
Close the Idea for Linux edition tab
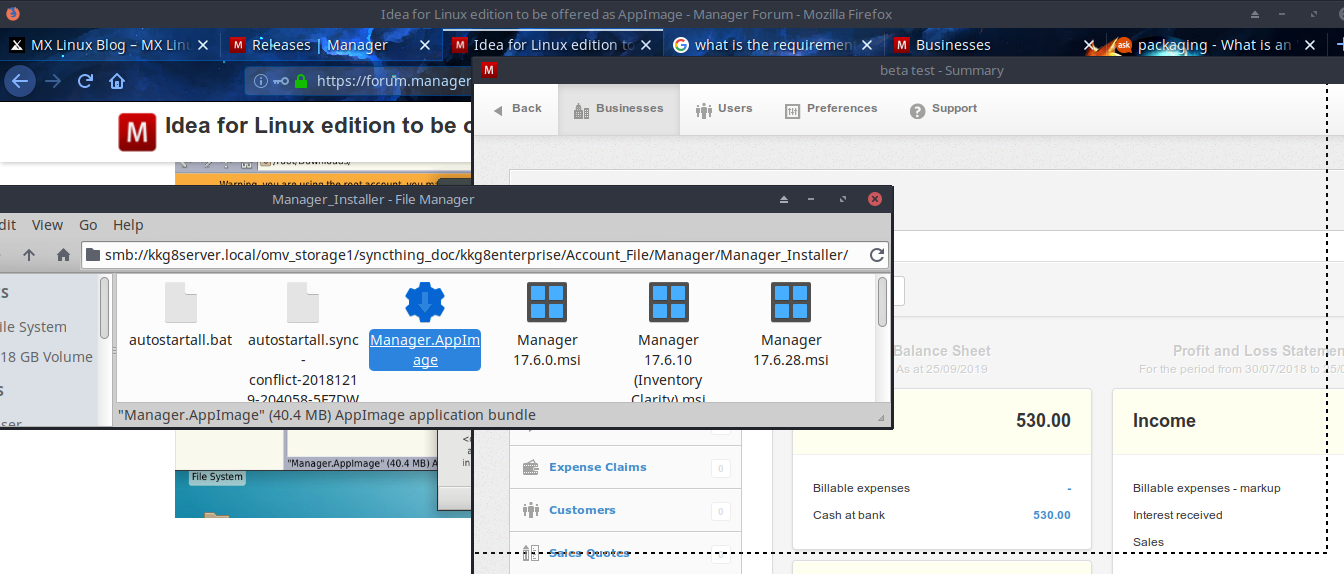(646, 45)
